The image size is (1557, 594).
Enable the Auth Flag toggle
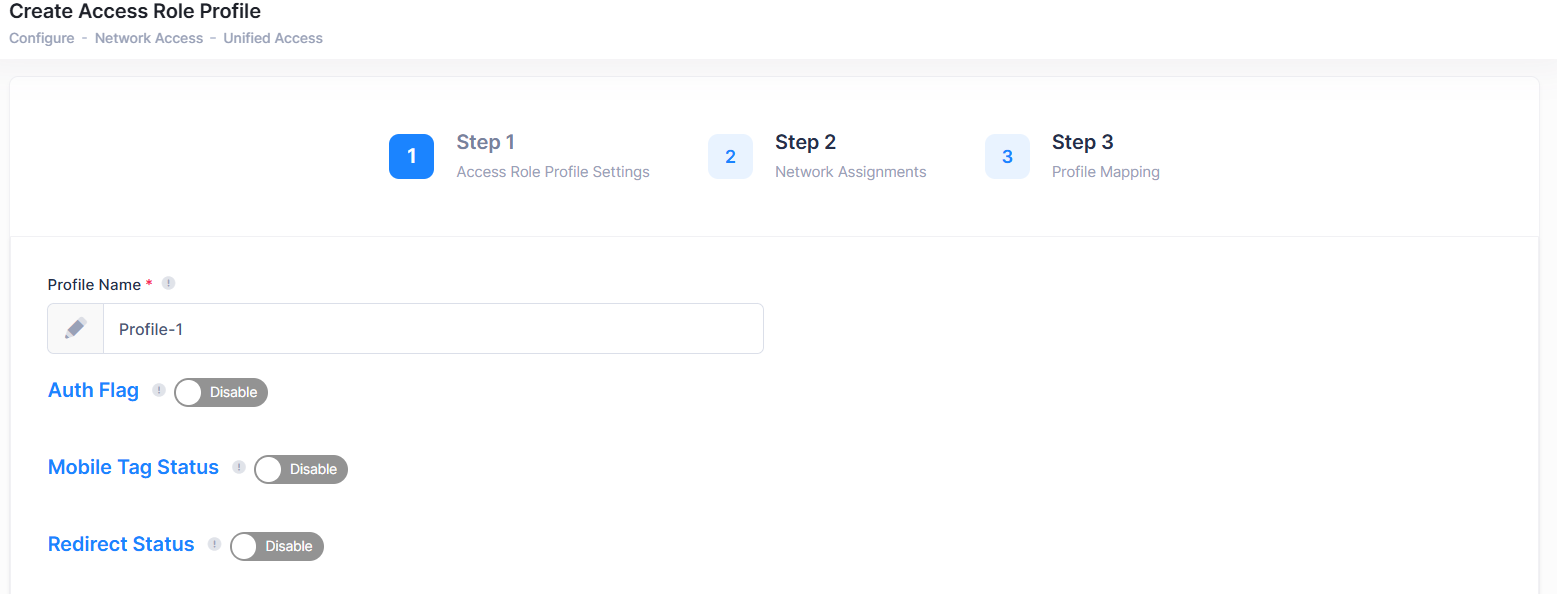click(220, 392)
